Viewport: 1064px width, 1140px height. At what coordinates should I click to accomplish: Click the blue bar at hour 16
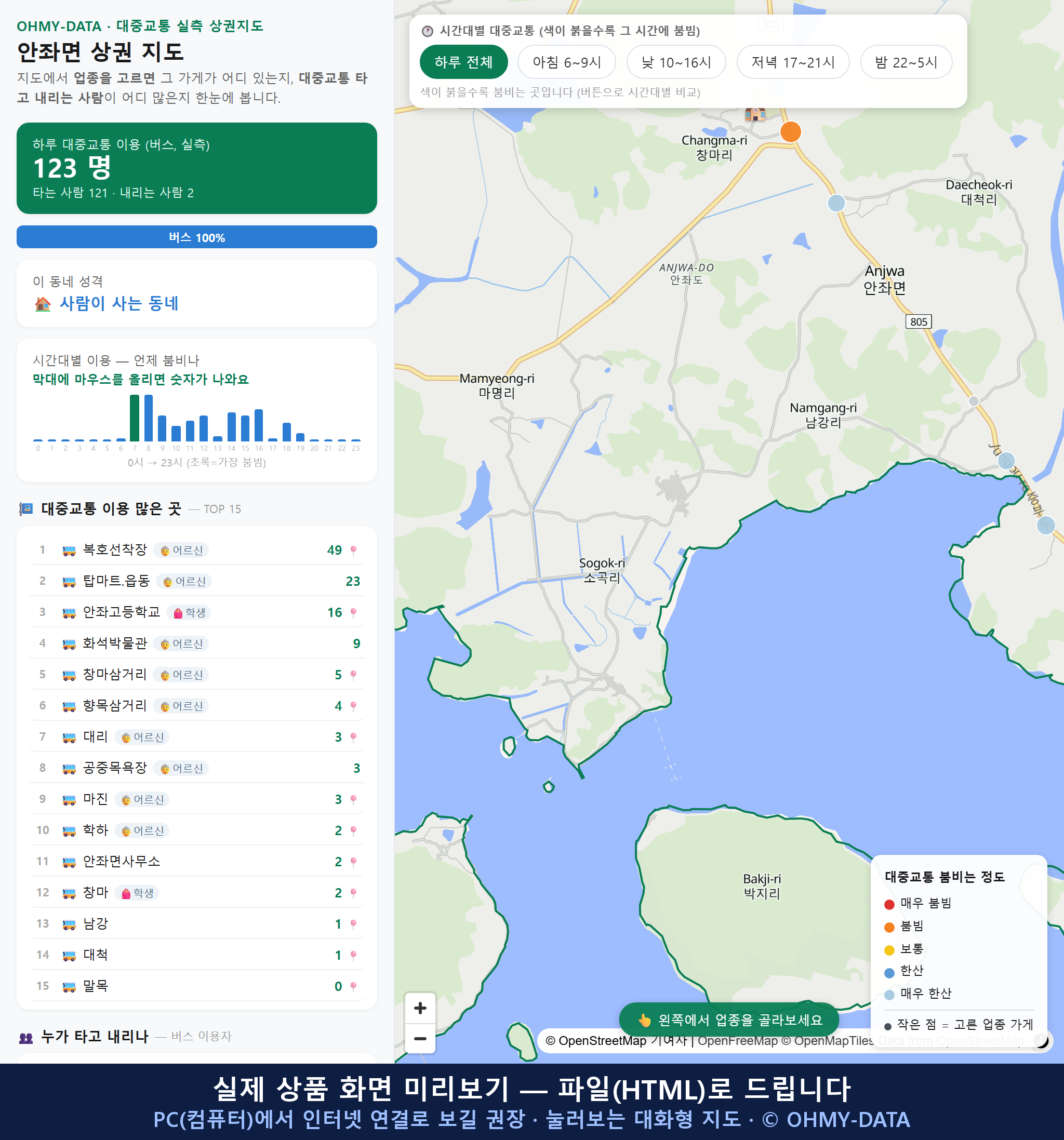coord(259,425)
